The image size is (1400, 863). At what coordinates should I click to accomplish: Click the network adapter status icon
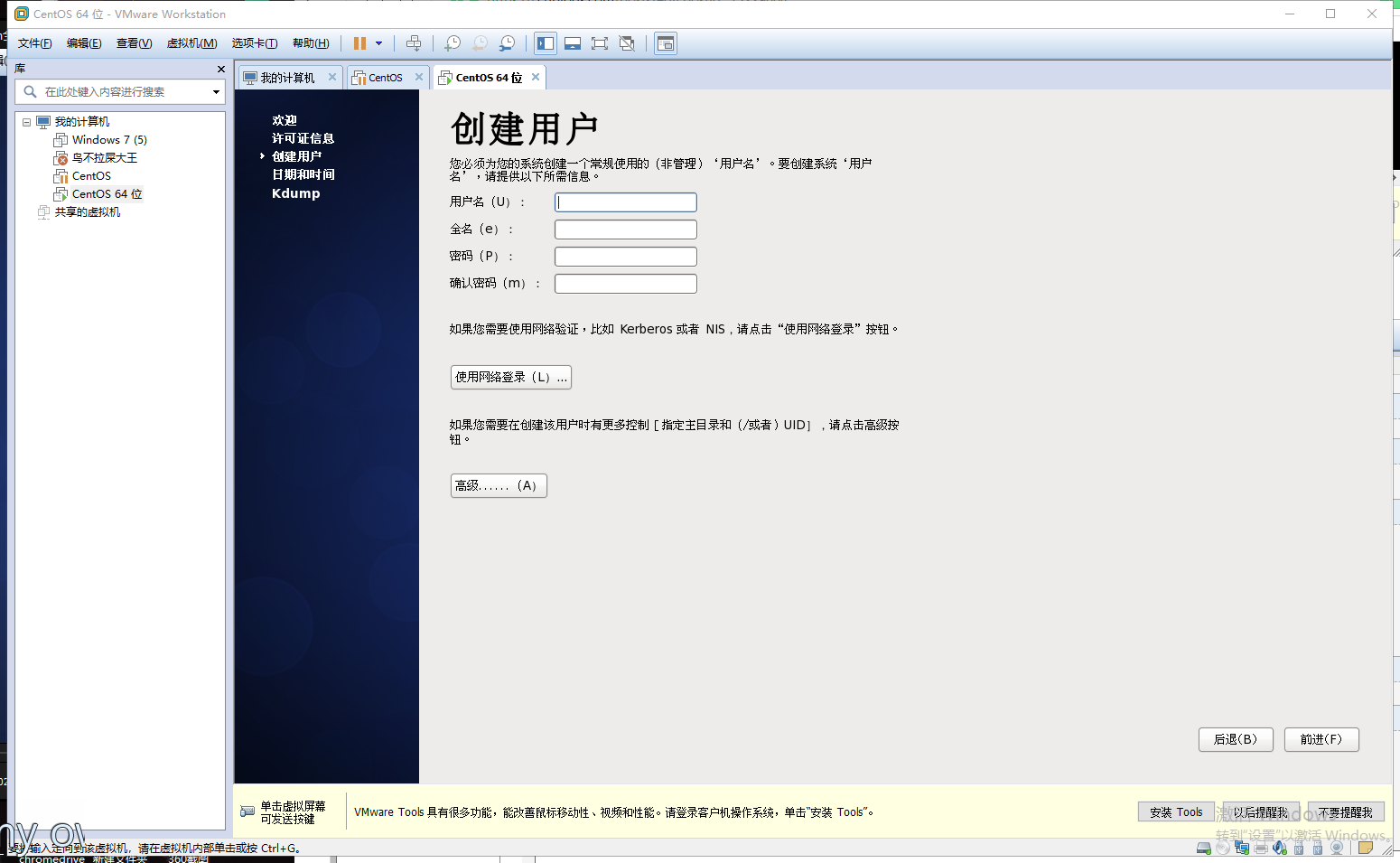(x=1242, y=848)
